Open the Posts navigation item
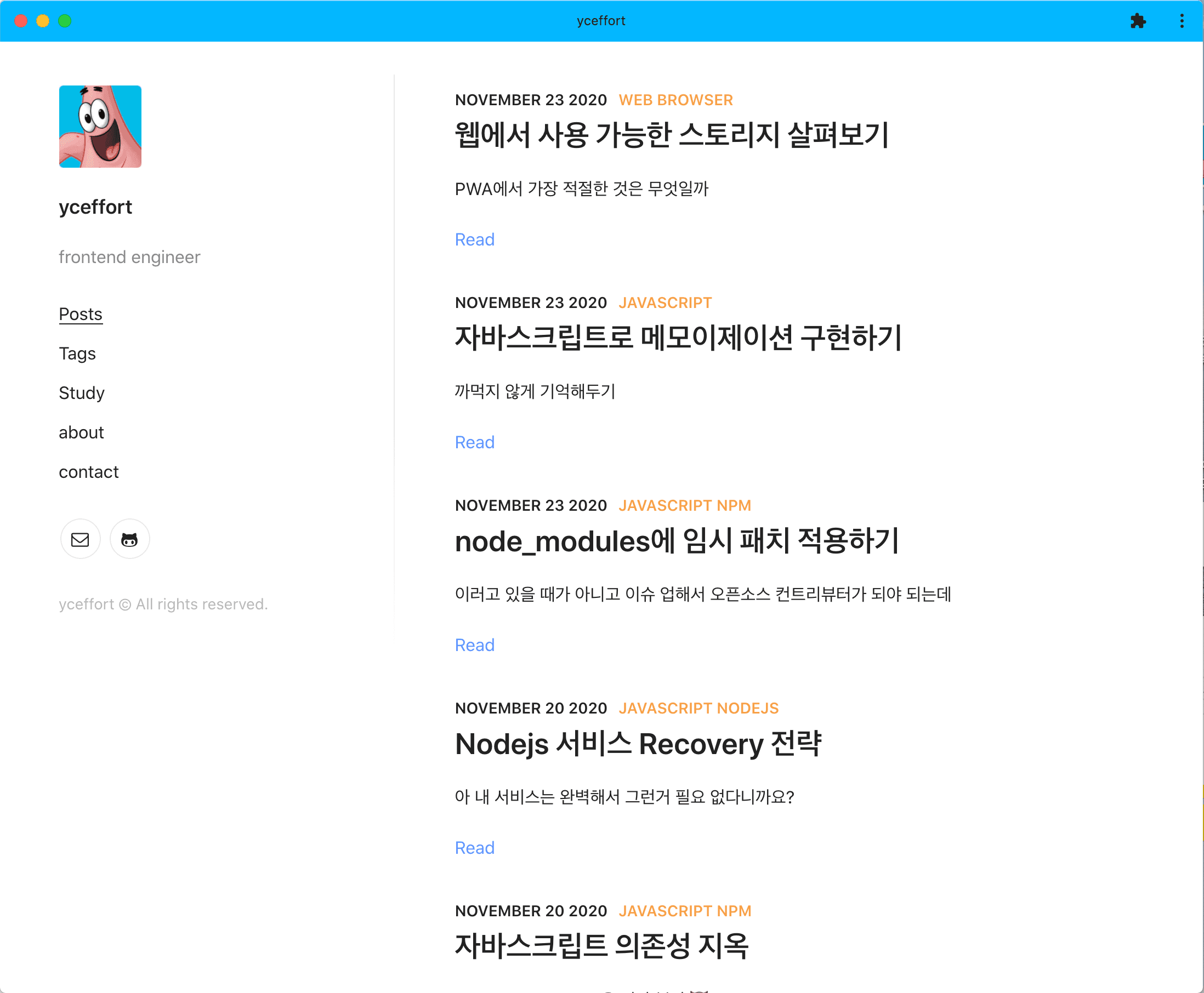 tap(81, 314)
